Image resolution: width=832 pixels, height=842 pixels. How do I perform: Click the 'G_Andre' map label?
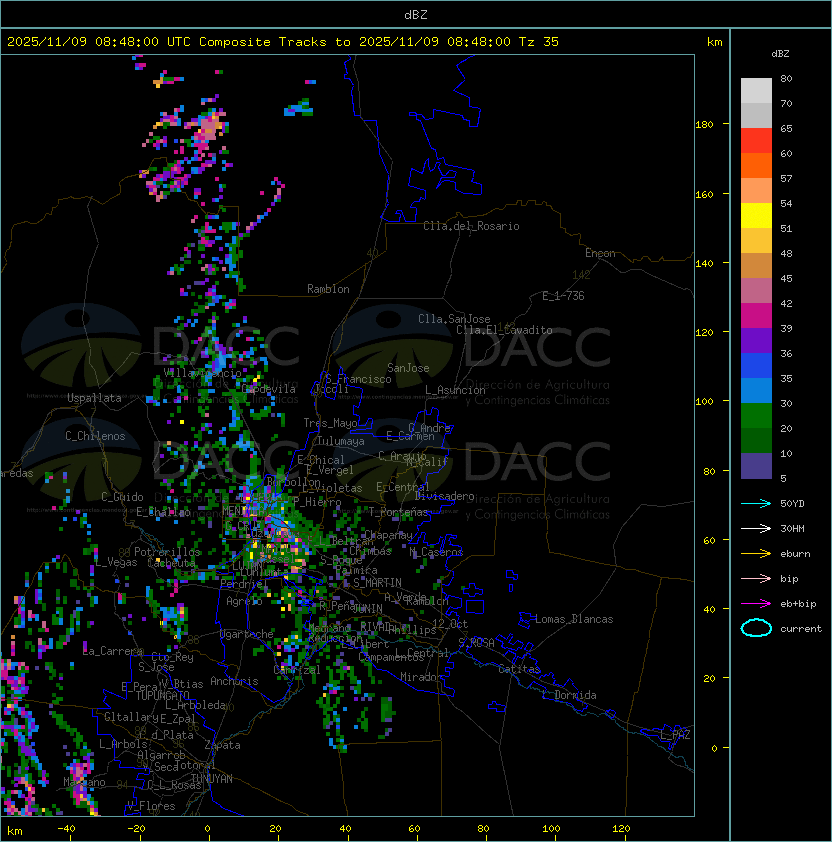pos(429,428)
